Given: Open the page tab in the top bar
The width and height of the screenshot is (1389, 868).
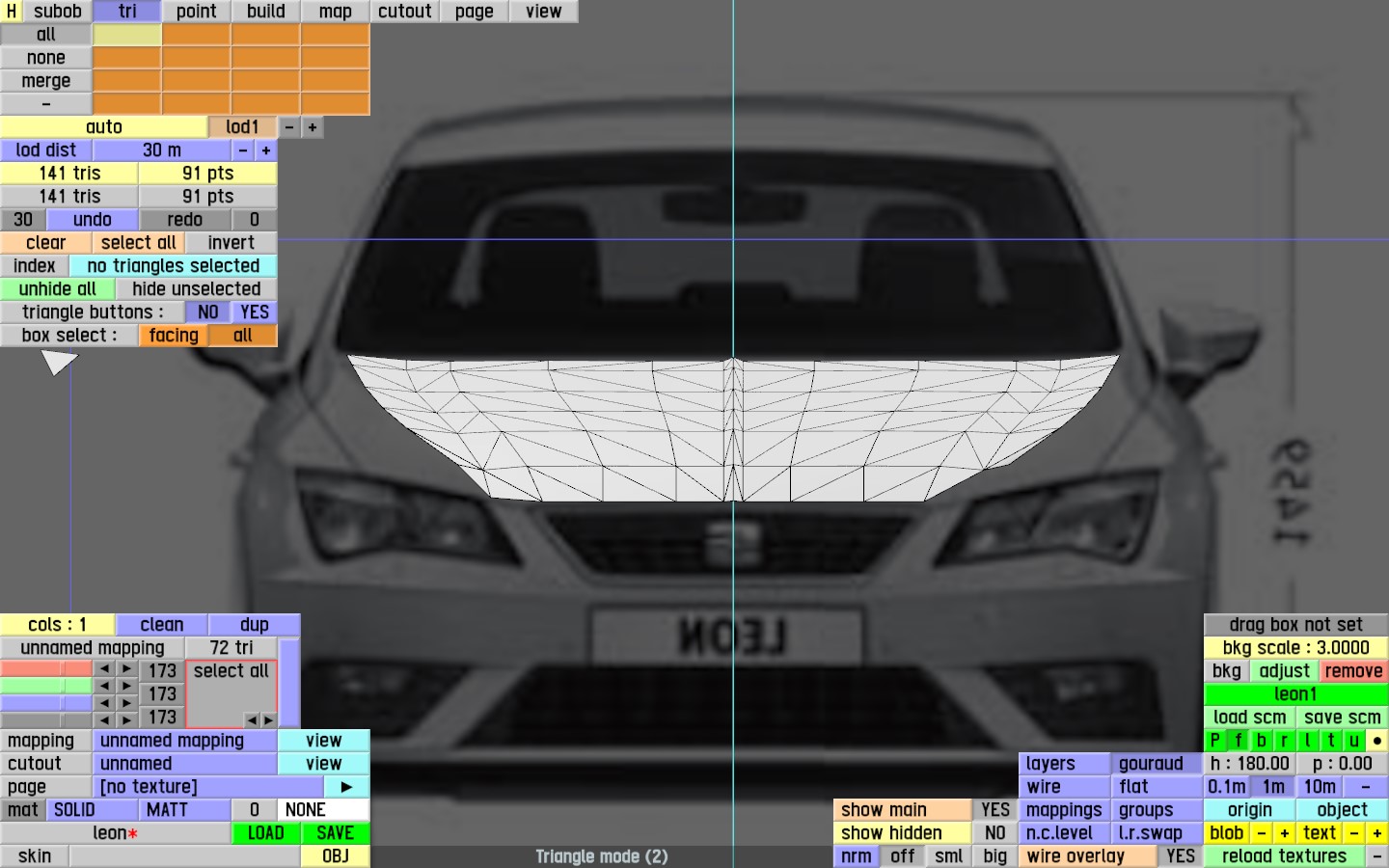Looking at the screenshot, I should pos(475,12).
